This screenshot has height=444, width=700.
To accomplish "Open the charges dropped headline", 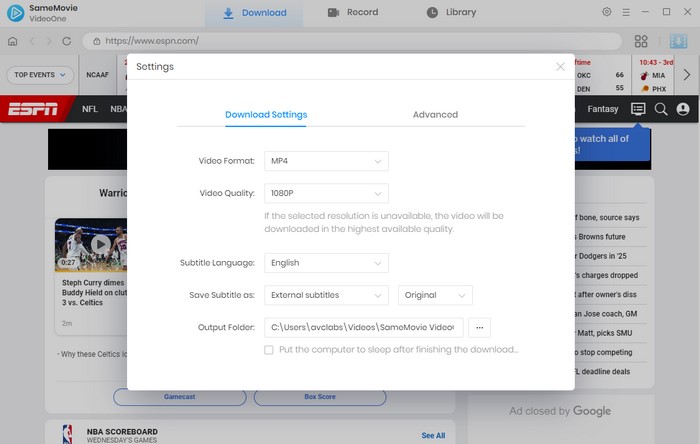I will (x=607, y=275).
